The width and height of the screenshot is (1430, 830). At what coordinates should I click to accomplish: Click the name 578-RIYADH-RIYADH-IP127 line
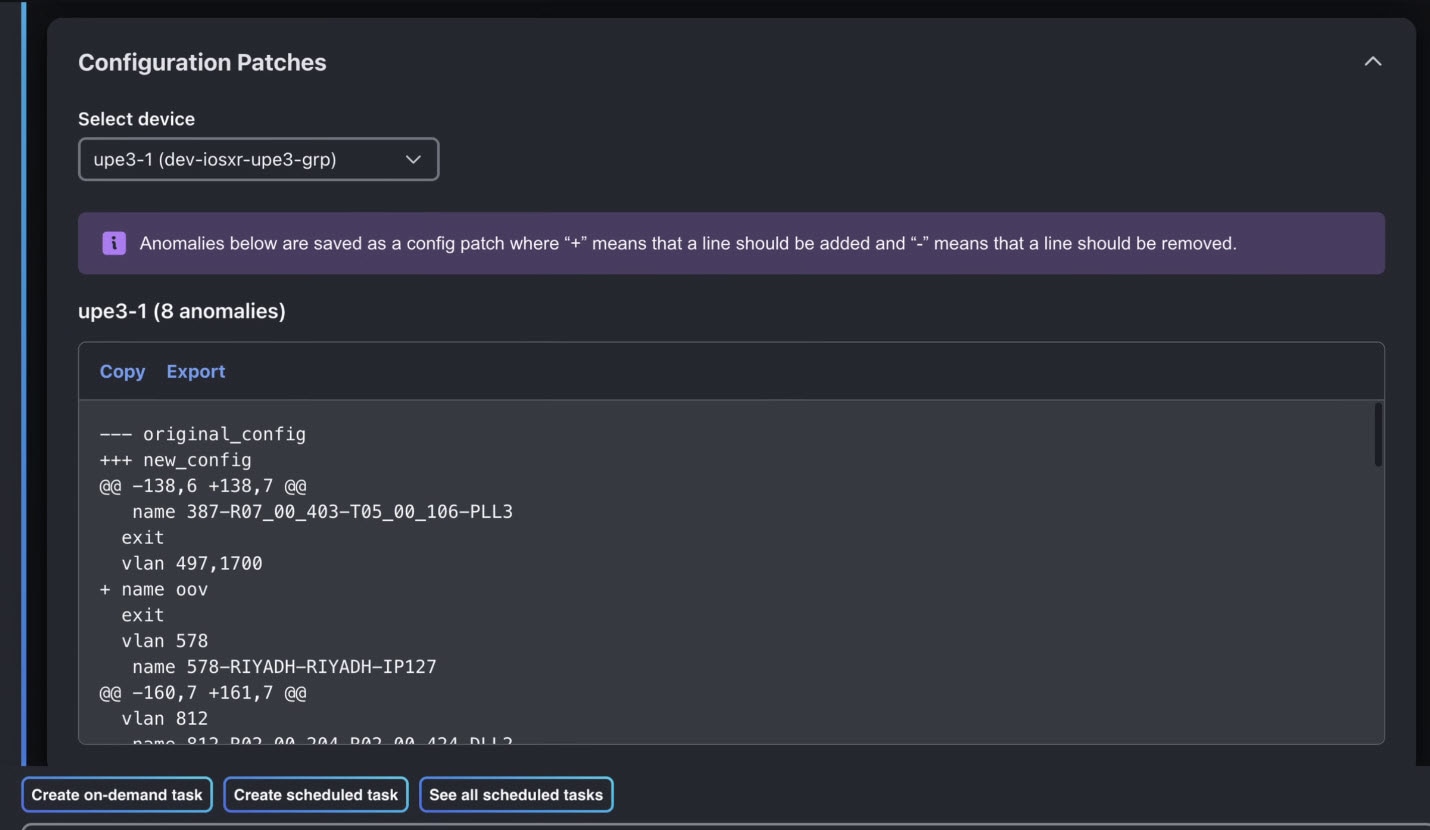(x=284, y=667)
